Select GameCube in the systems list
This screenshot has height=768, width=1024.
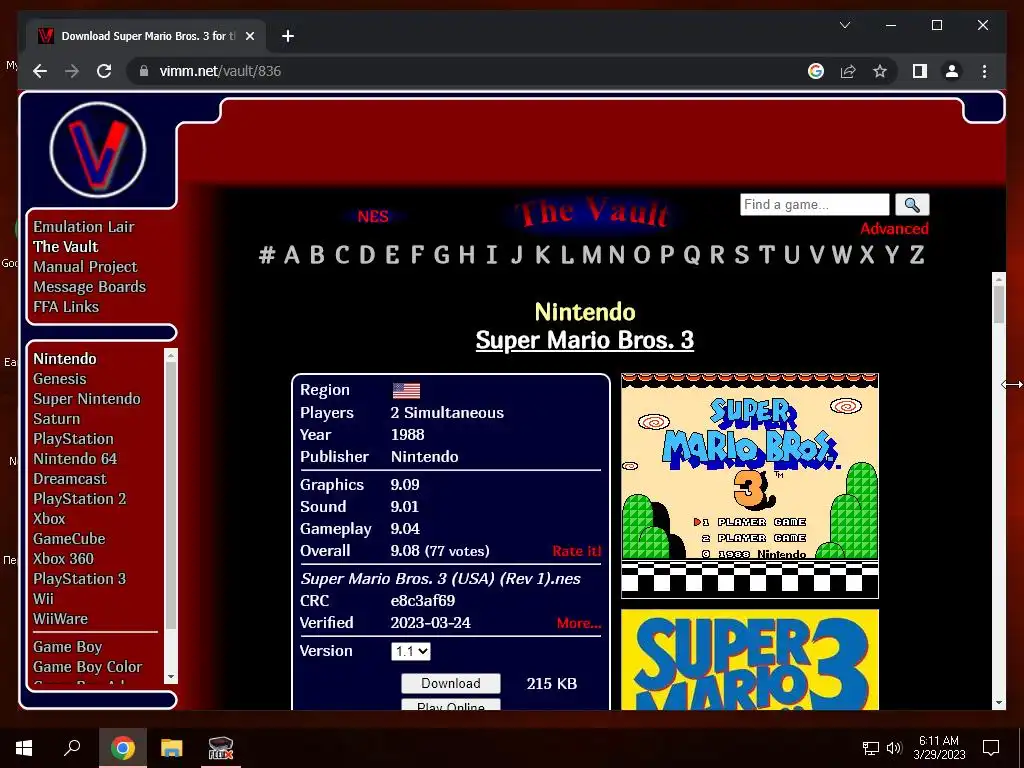[x=69, y=539]
